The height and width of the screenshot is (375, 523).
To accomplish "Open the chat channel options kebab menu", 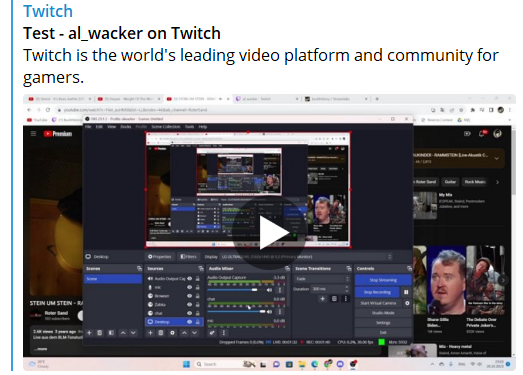I will tap(280, 312).
